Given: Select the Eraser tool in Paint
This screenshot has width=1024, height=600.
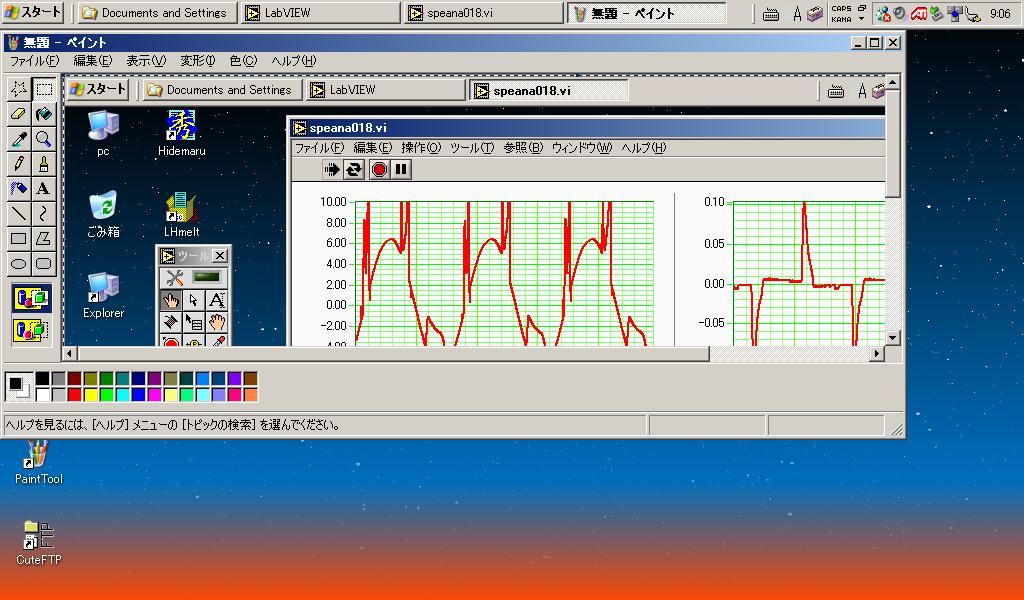Looking at the screenshot, I should [18, 114].
